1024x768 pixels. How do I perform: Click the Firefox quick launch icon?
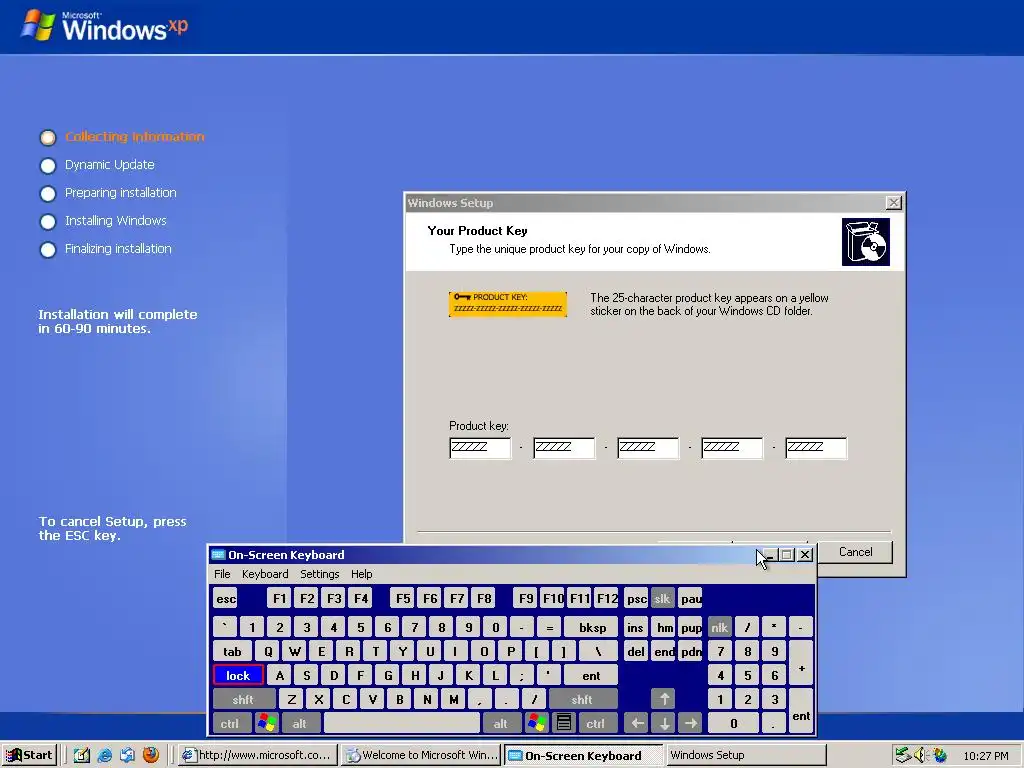[x=151, y=755]
